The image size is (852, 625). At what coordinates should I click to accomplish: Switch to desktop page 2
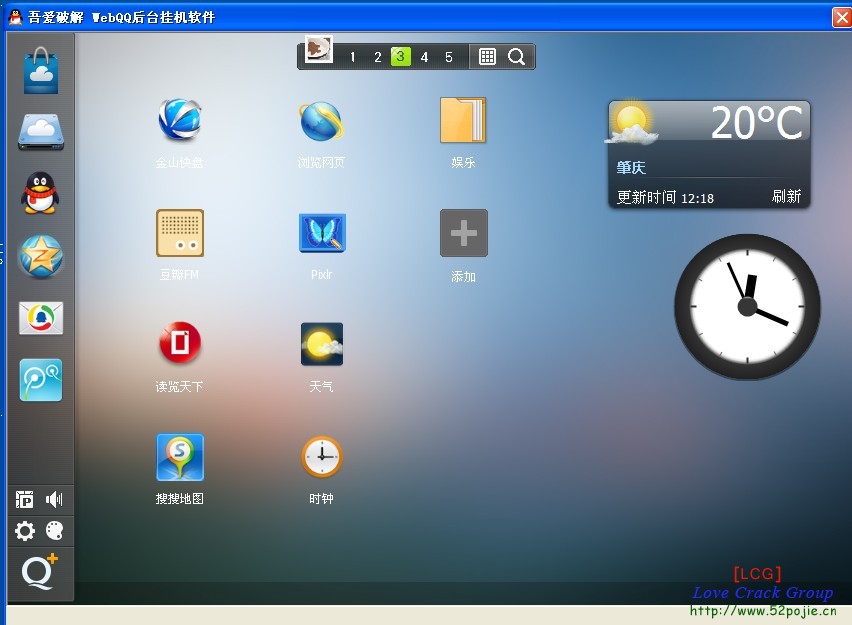click(x=377, y=57)
